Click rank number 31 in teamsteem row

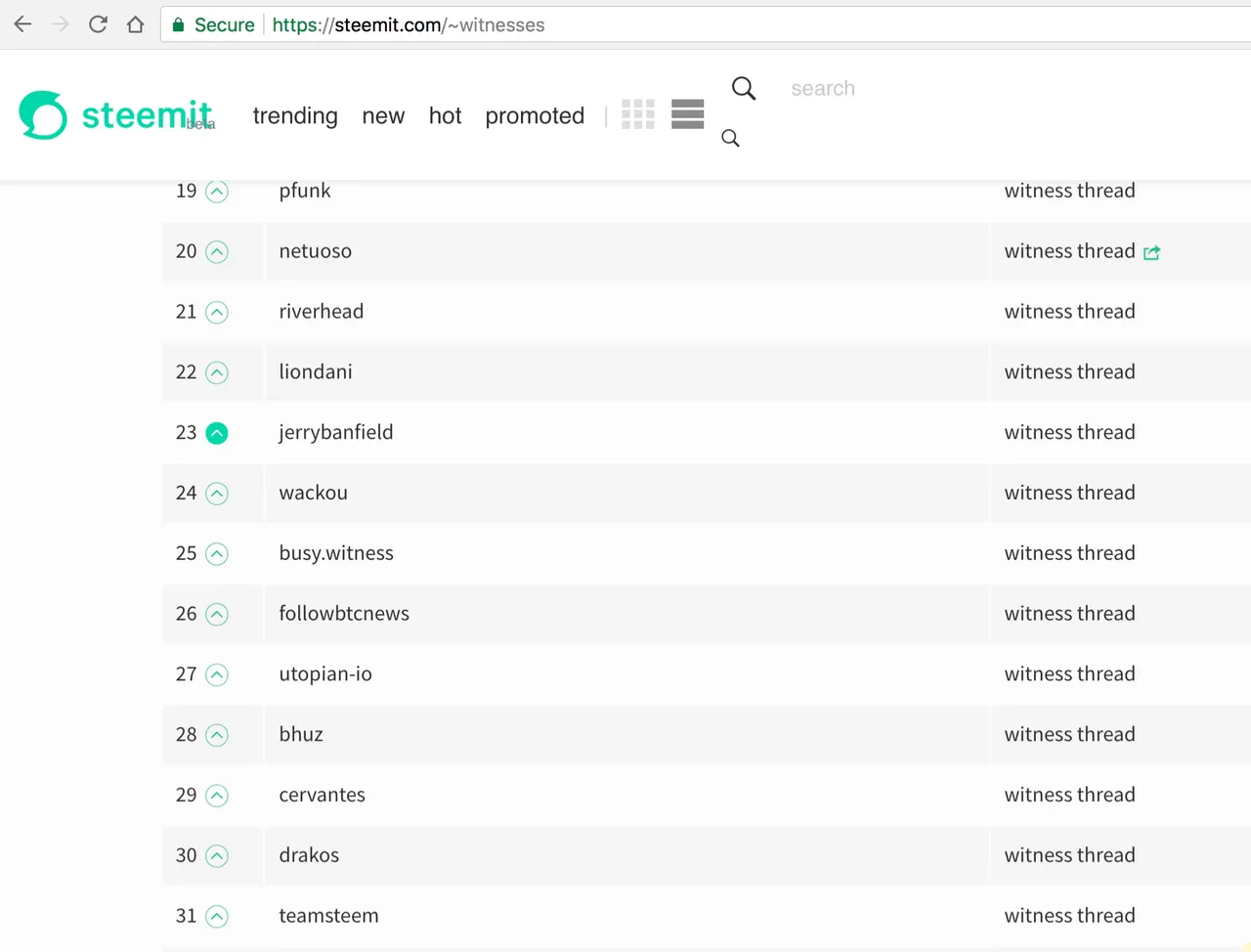coord(186,916)
